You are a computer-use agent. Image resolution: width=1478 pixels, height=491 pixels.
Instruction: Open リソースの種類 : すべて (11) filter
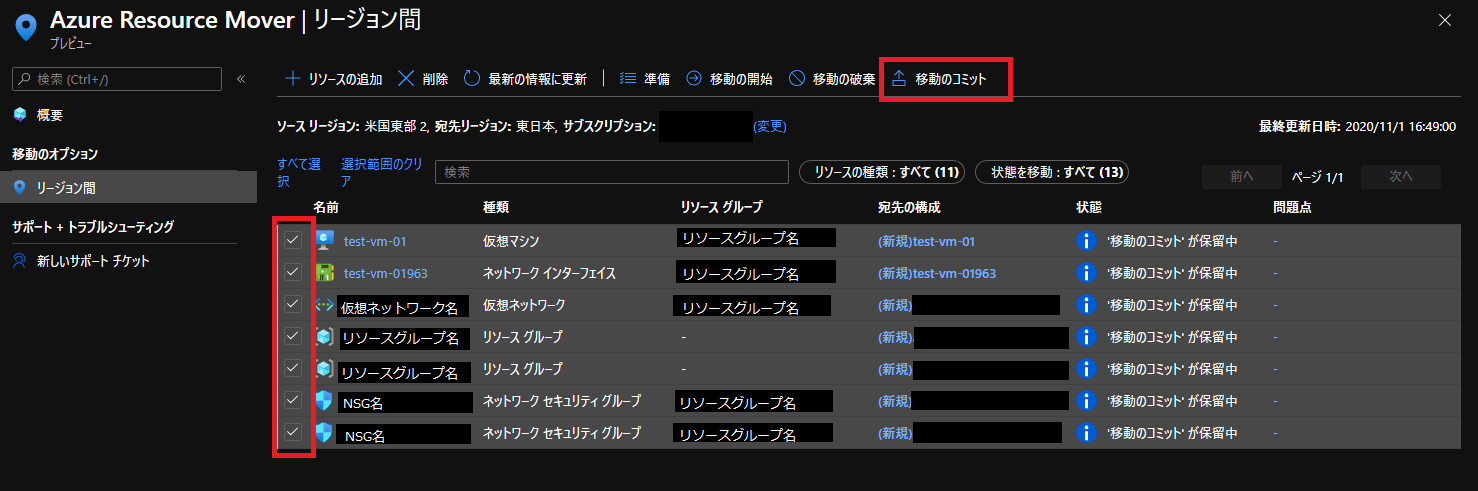(x=882, y=173)
